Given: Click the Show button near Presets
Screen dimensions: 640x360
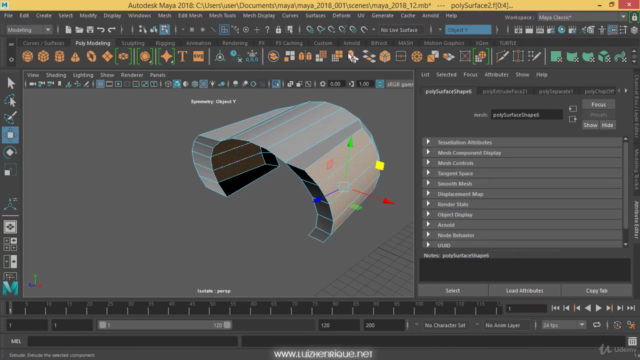Looking at the screenshot, I should point(590,125).
